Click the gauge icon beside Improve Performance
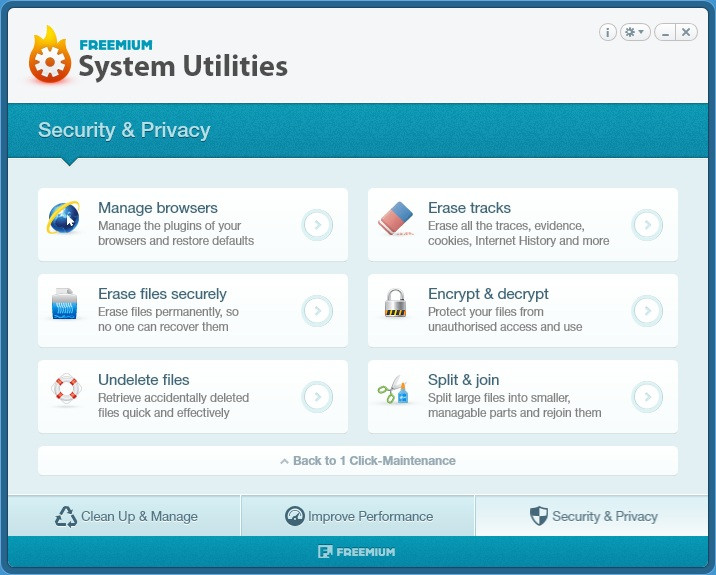The width and height of the screenshot is (716, 575). coord(295,516)
